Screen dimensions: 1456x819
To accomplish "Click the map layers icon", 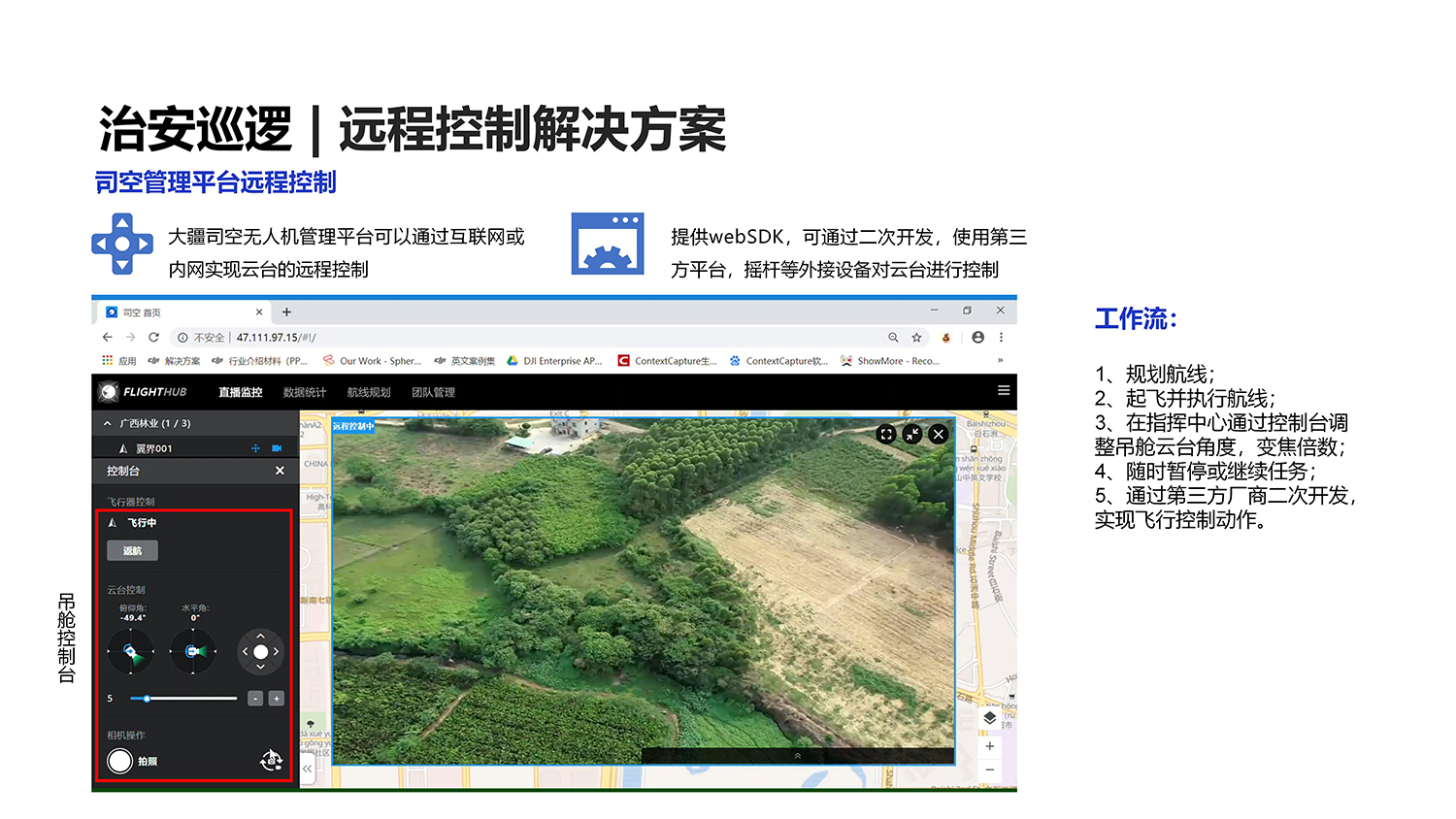I will click(x=990, y=718).
